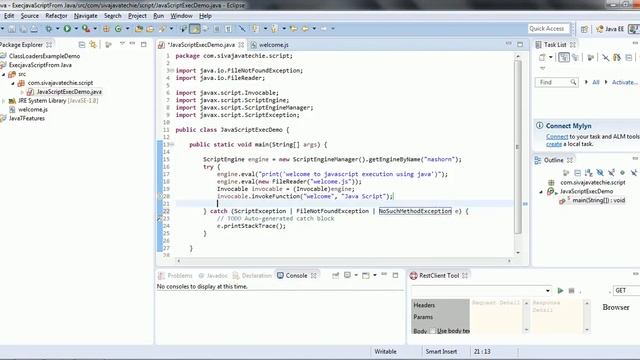This screenshot has height=360, width=640.
Task: Toggle Sort alphabetically in Outline toolbar
Action: pyautogui.click(x=588, y=173)
